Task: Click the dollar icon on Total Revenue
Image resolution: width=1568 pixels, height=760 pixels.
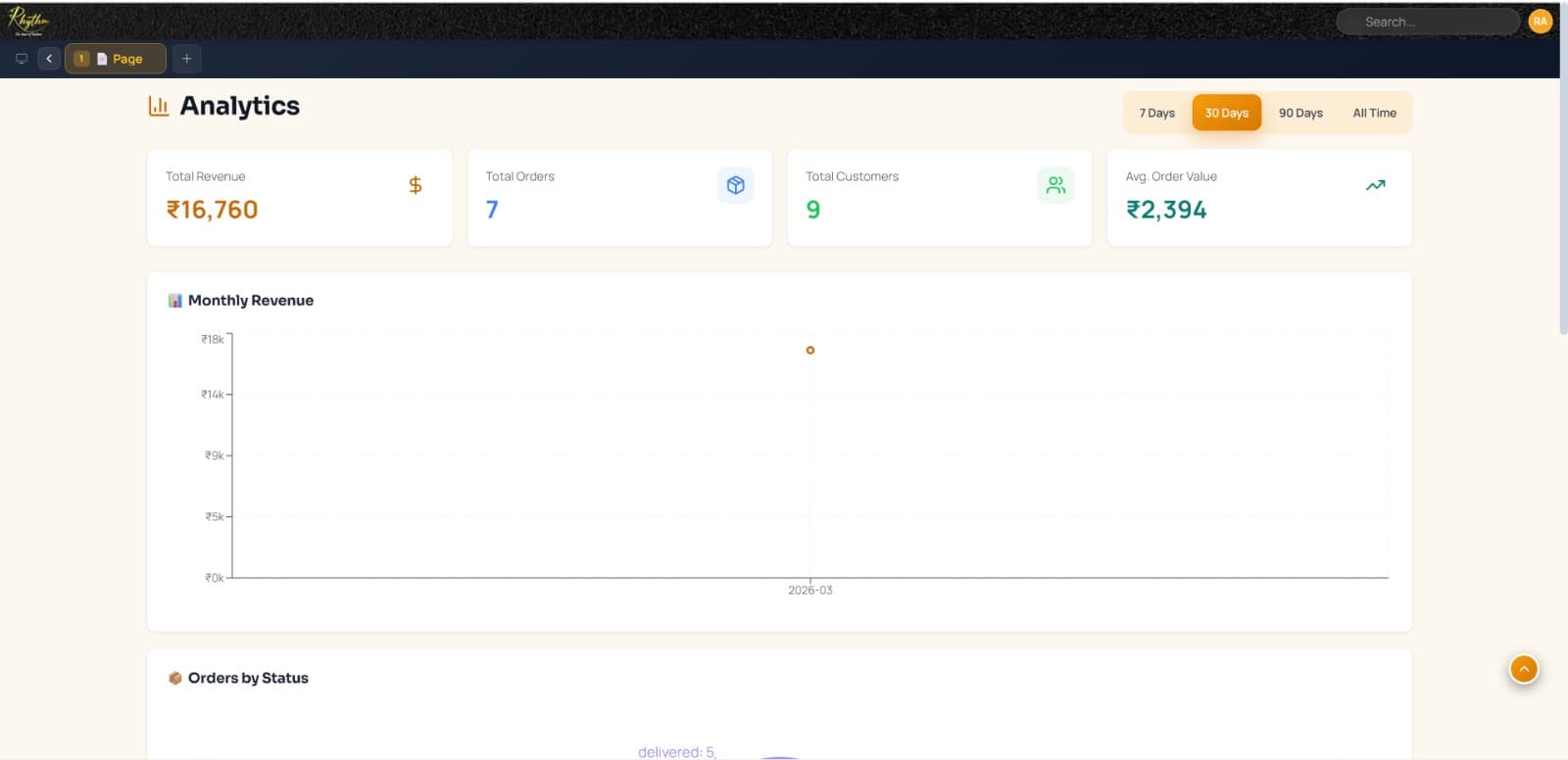Action: (x=416, y=185)
